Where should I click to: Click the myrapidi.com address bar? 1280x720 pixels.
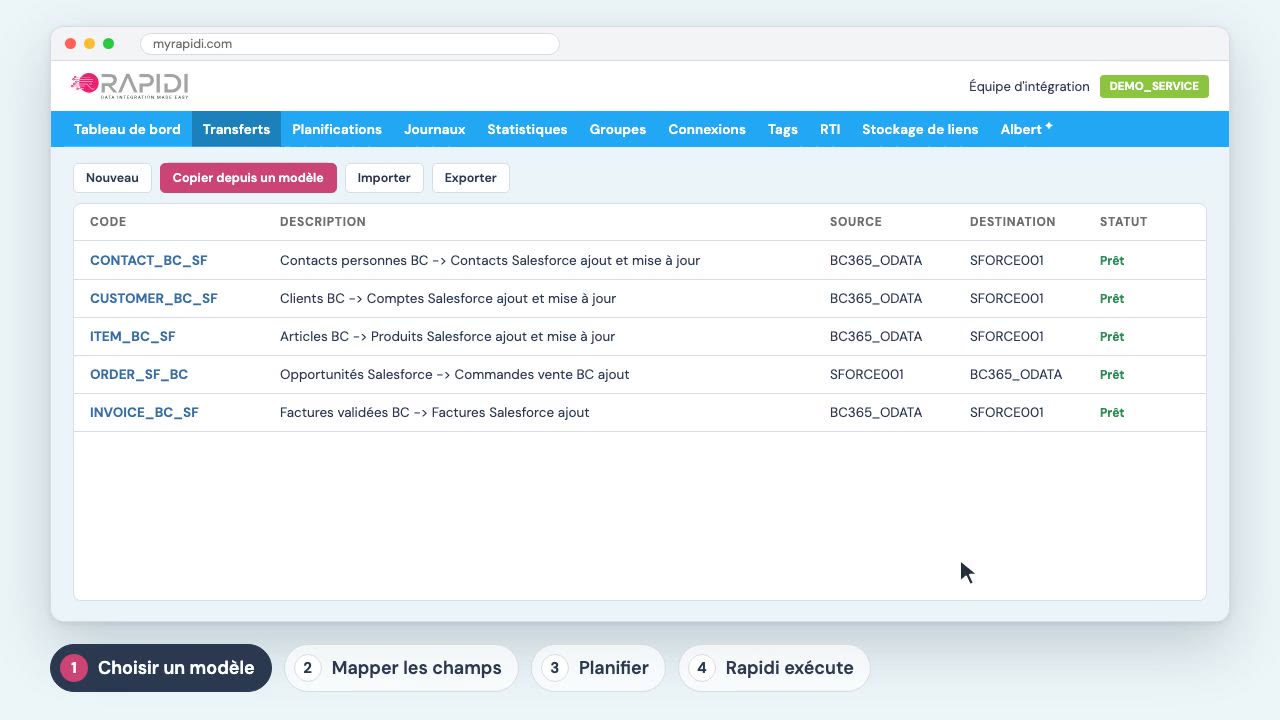pyautogui.click(x=349, y=44)
